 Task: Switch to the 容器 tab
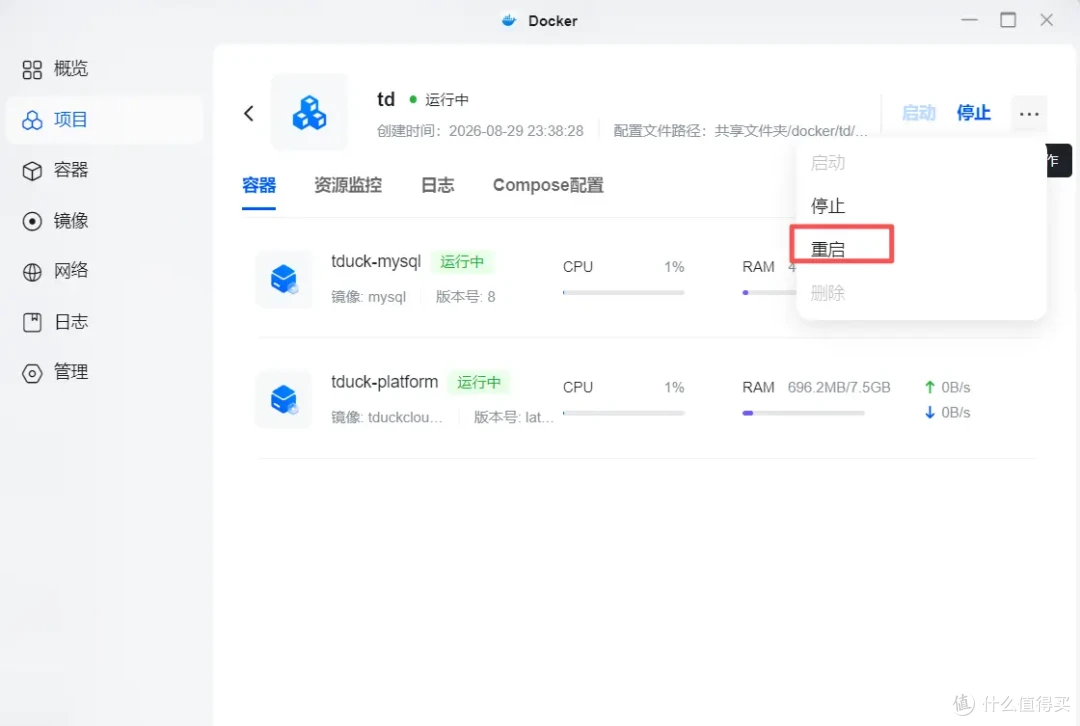tap(259, 185)
